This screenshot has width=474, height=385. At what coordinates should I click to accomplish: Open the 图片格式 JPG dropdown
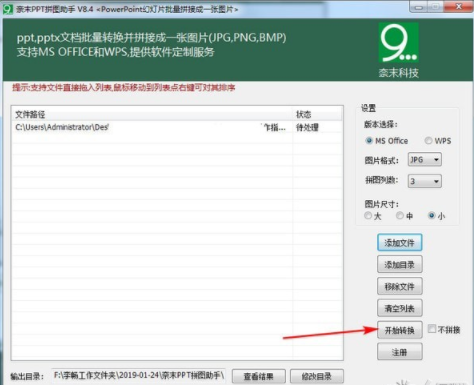point(425,160)
